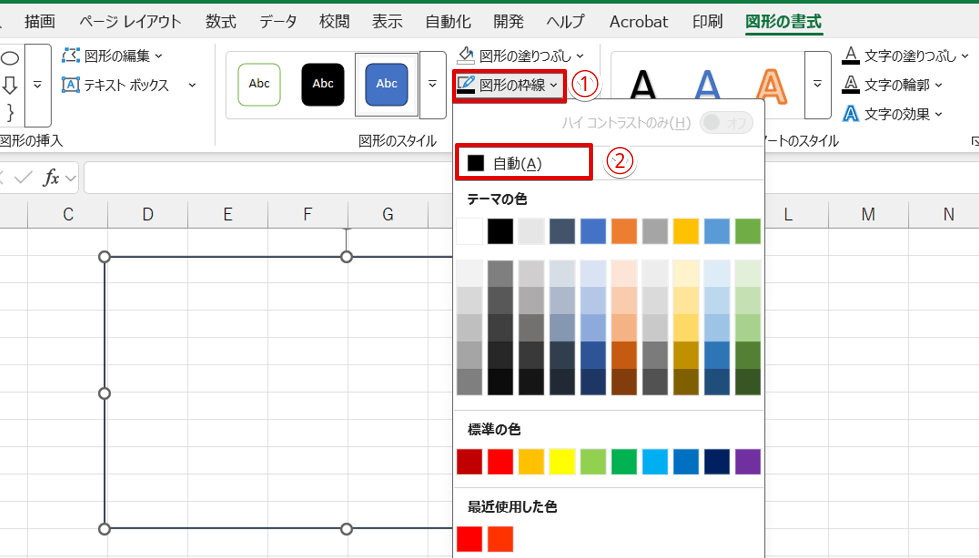This screenshot has width=979, height=558.
Task: Click the edit shape points icon
Action: [x=71, y=56]
